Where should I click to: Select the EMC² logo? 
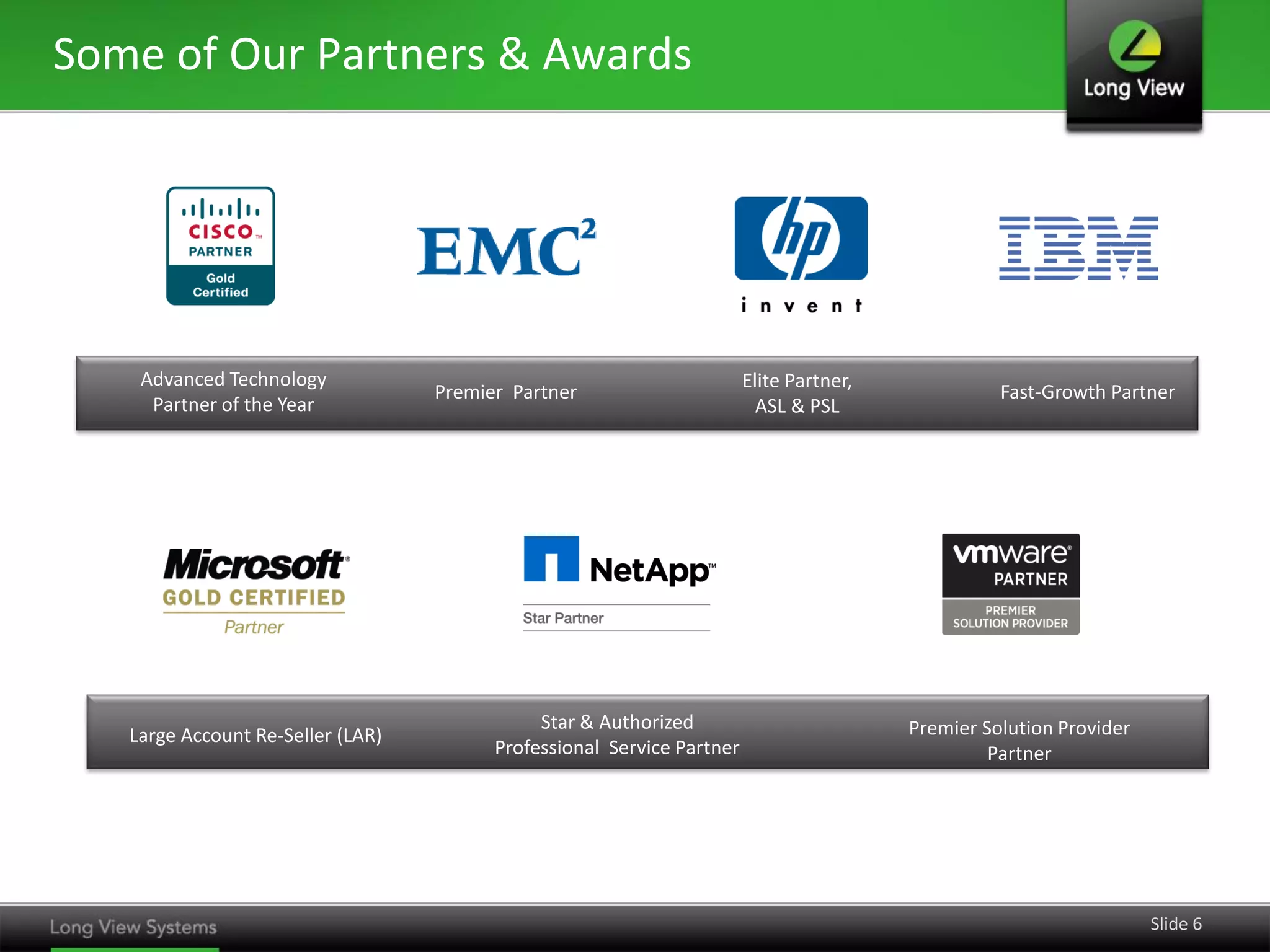pyautogui.click(x=506, y=247)
